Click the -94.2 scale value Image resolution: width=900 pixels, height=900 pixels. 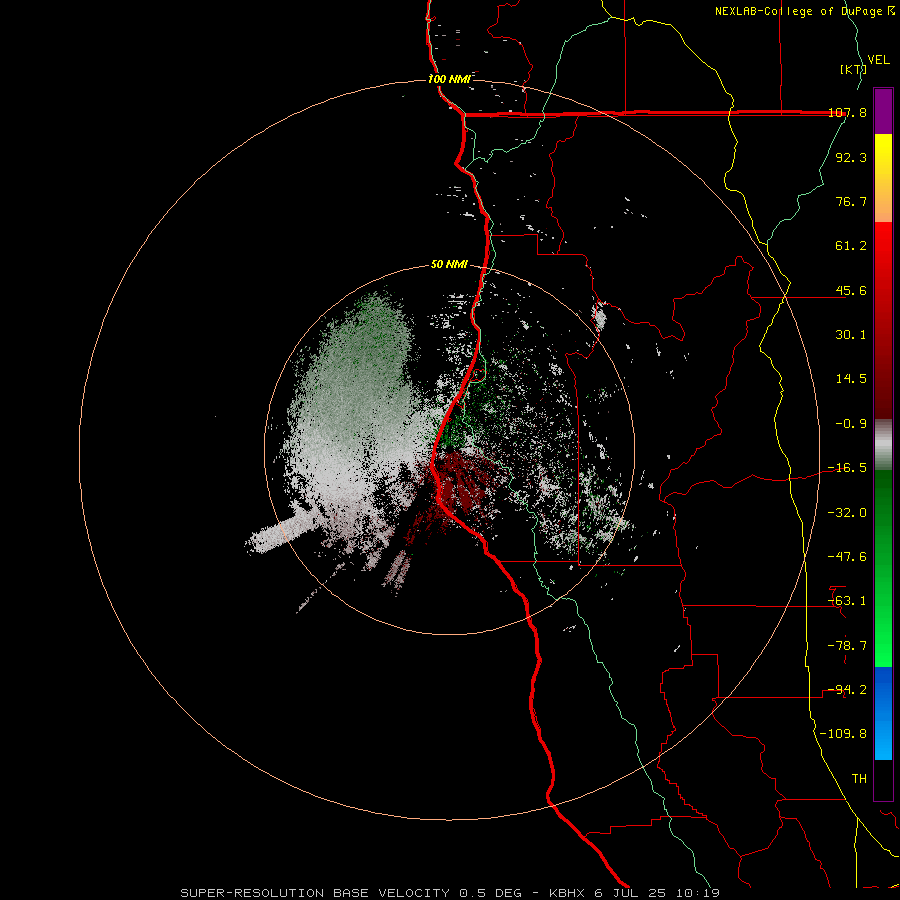coord(847,690)
